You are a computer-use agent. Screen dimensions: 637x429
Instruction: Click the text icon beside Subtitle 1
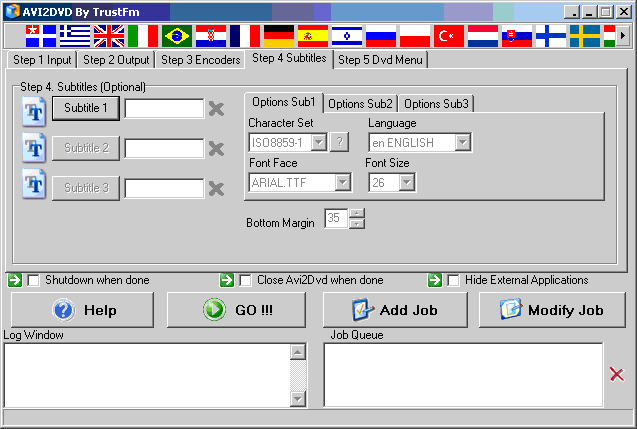pyautogui.click(x=34, y=111)
